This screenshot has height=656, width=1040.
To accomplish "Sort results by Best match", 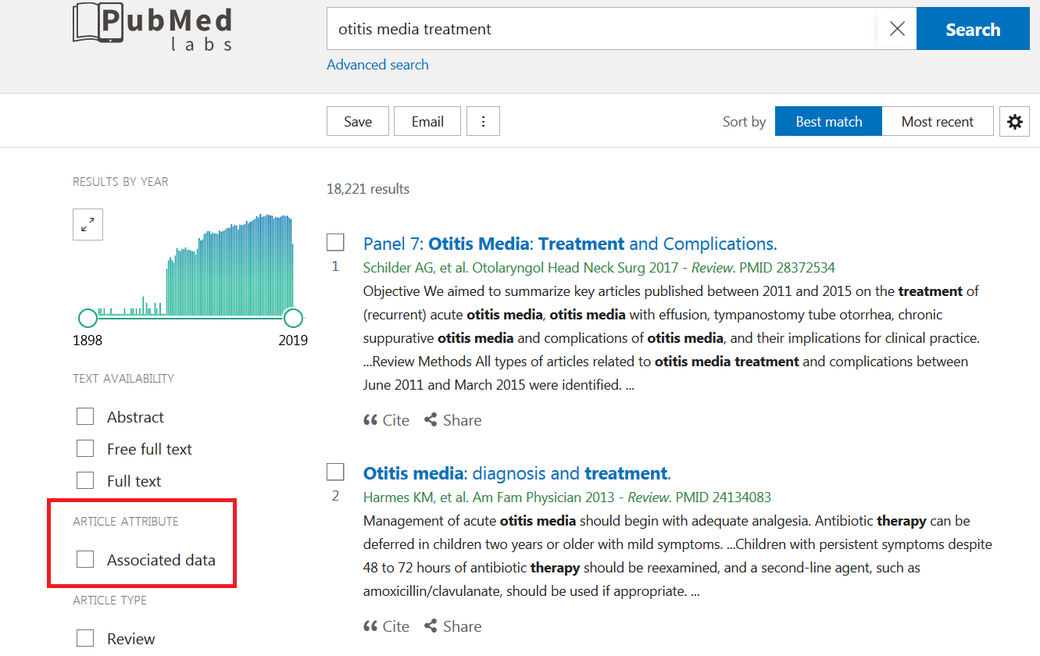I will 828,121.
